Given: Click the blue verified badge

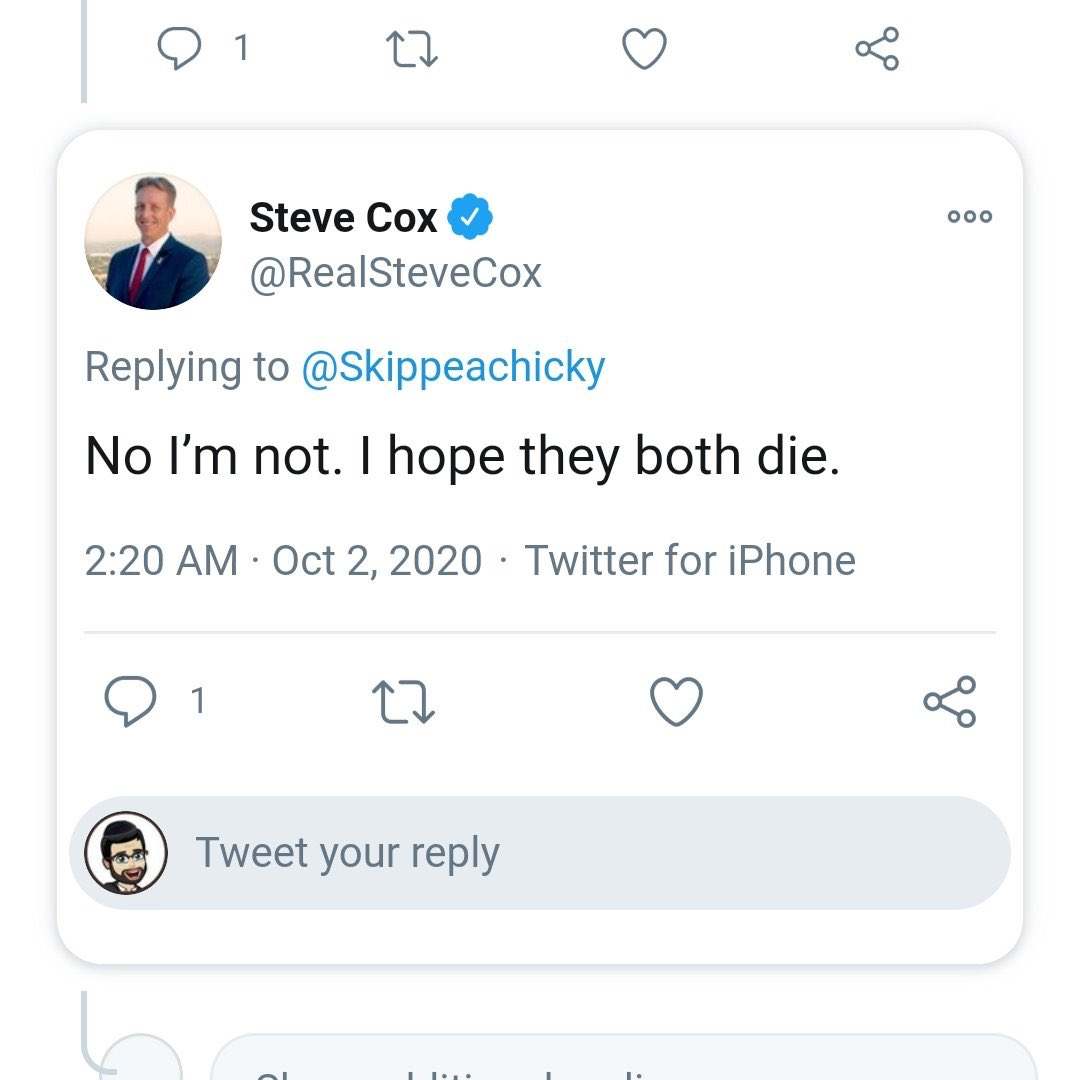Looking at the screenshot, I should [470, 216].
